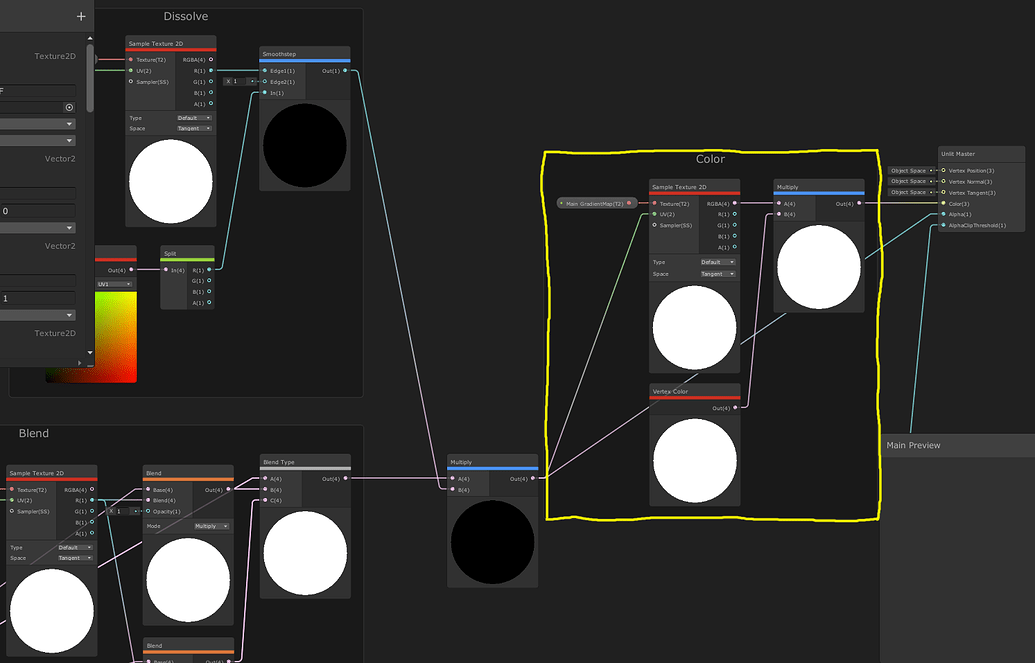Click the red-green gradient preview of the UV node
This screenshot has height=663, width=1035.
click(x=117, y=337)
